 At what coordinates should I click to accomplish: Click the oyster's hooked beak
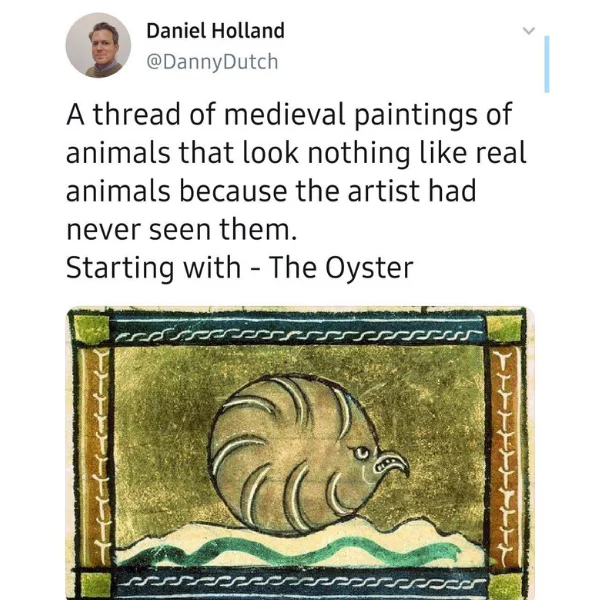[x=393, y=463]
